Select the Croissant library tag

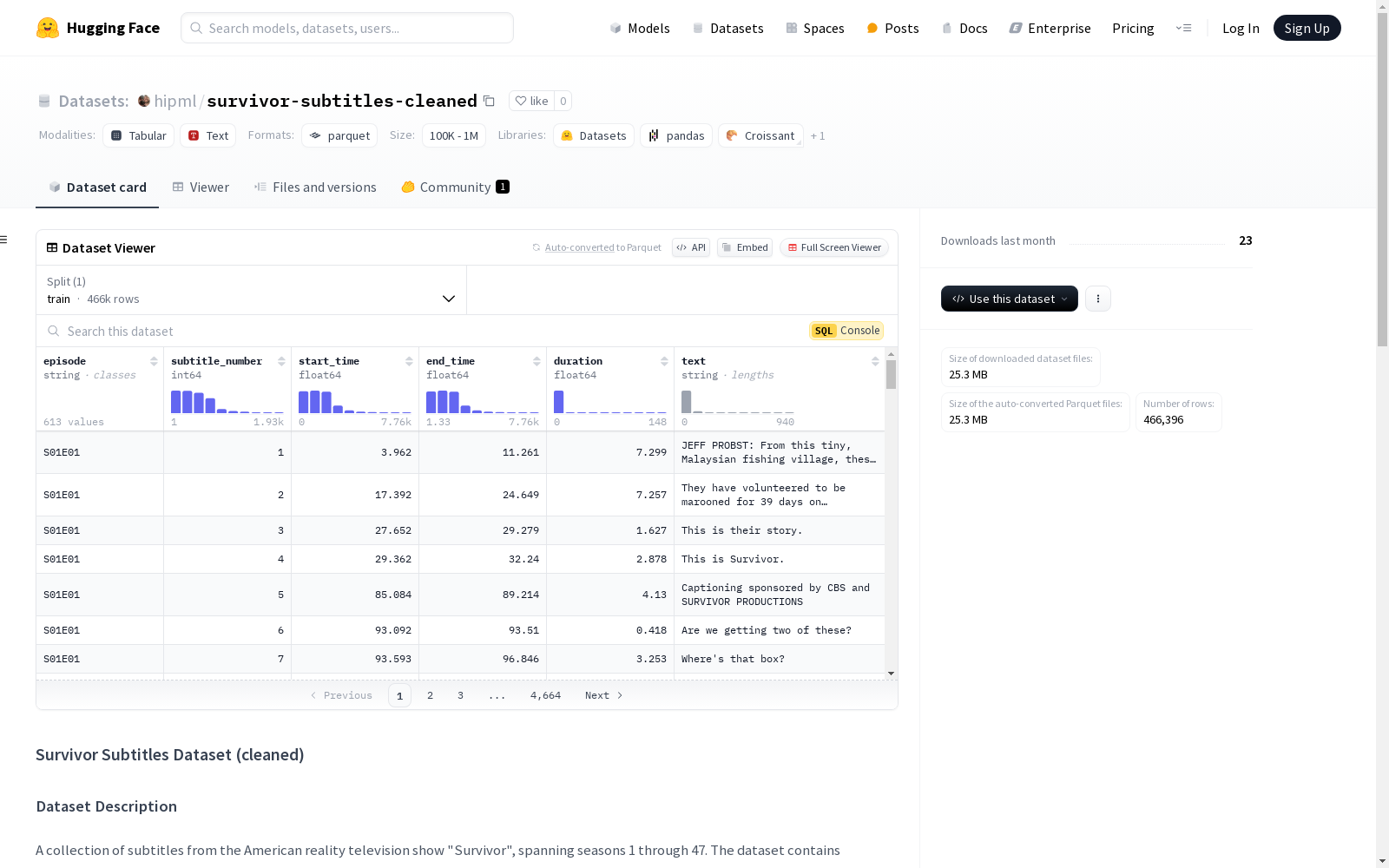(x=760, y=135)
